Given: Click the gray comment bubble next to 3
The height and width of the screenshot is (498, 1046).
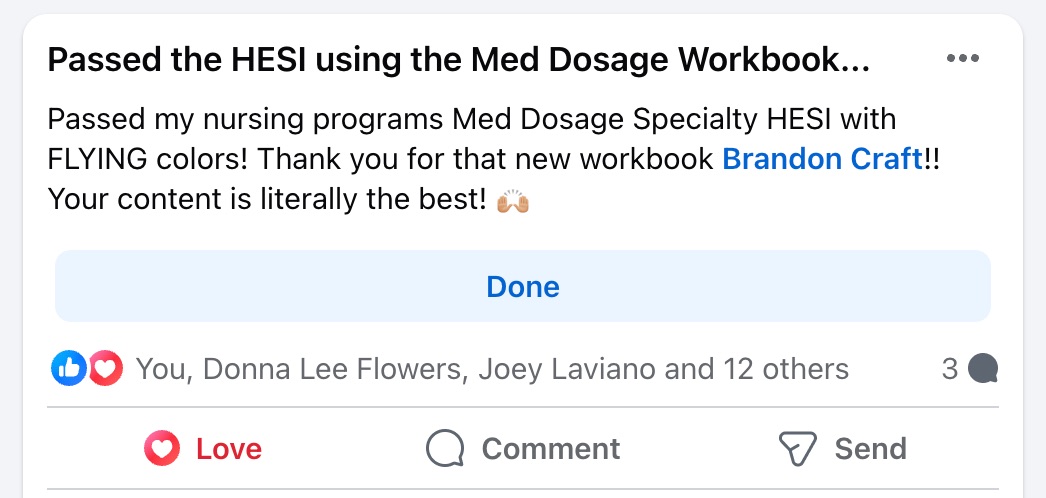Looking at the screenshot, I should (983, 369).
